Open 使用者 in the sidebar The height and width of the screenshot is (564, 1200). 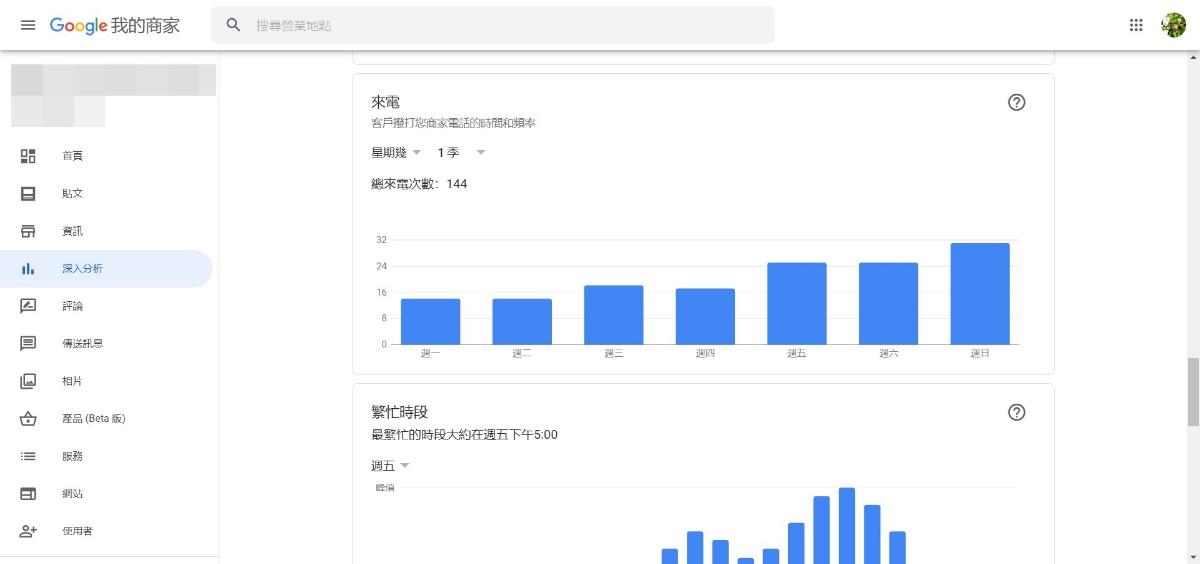[77, 531]
